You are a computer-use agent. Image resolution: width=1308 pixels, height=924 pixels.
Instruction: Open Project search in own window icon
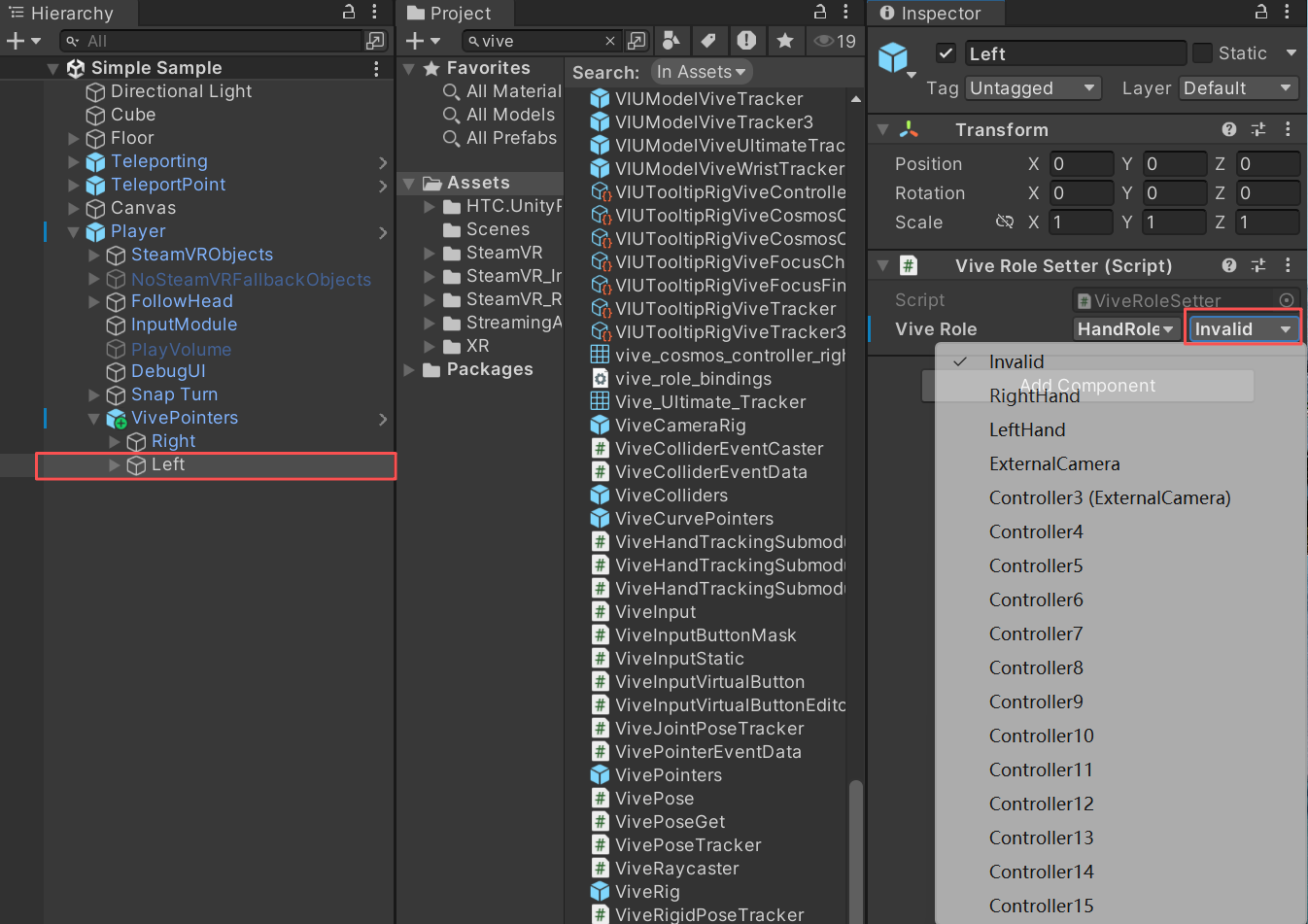pos(637,41)
